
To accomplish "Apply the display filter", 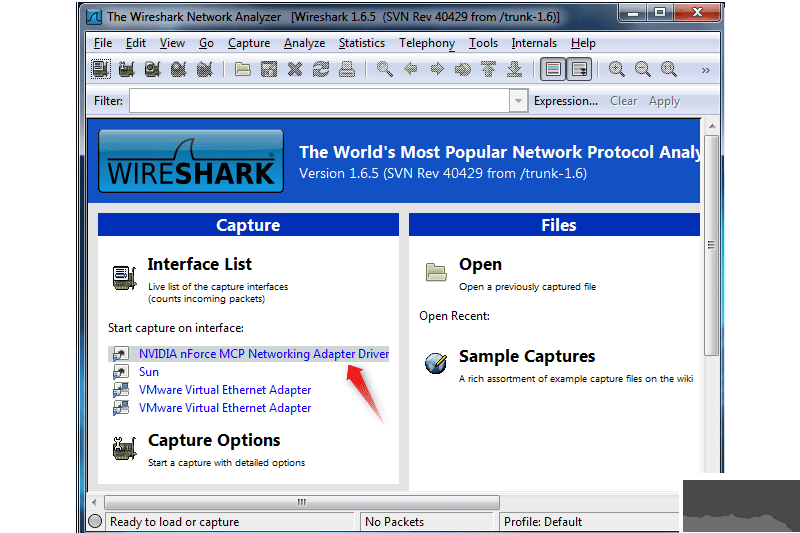I will 664,101.
